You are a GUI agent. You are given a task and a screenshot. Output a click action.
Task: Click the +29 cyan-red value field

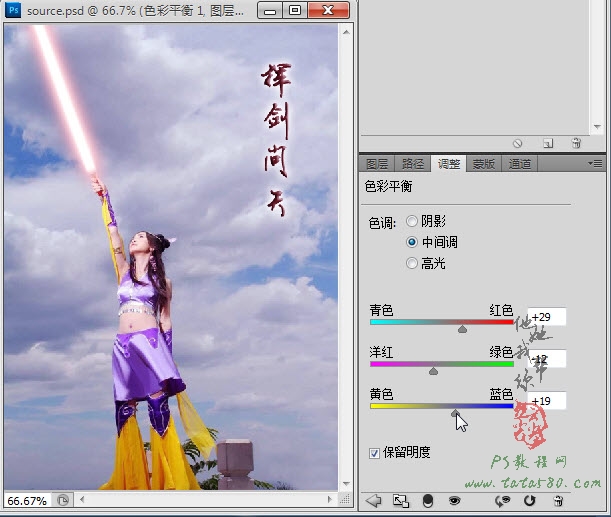pyautogui.click(x=547, y=317)
